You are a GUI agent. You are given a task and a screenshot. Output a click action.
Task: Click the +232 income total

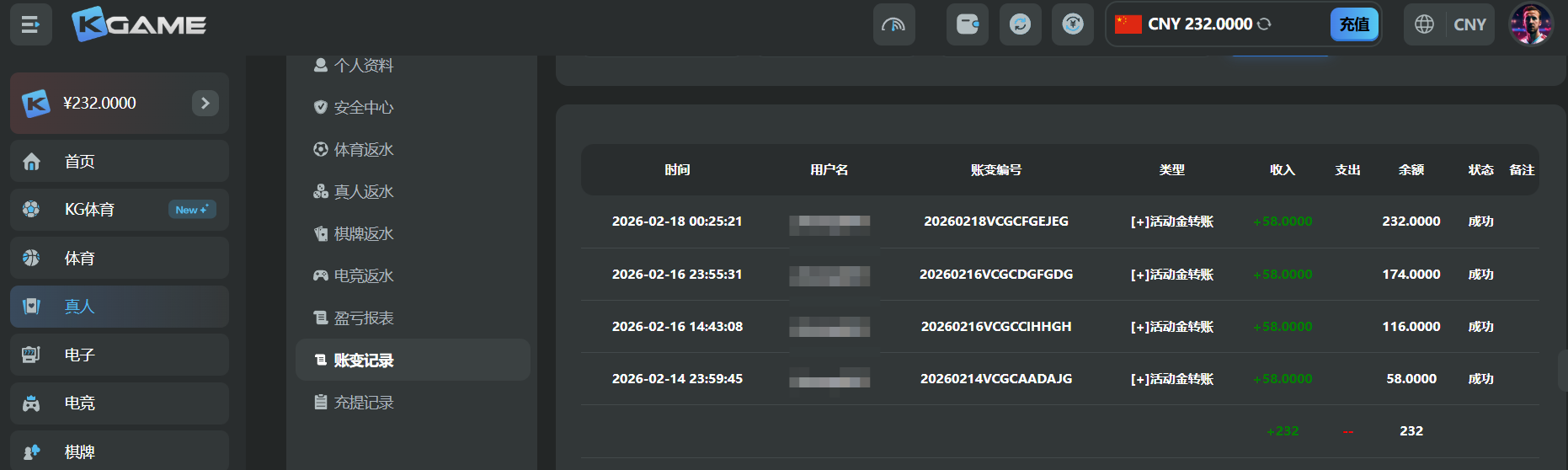coord(1283,430)
